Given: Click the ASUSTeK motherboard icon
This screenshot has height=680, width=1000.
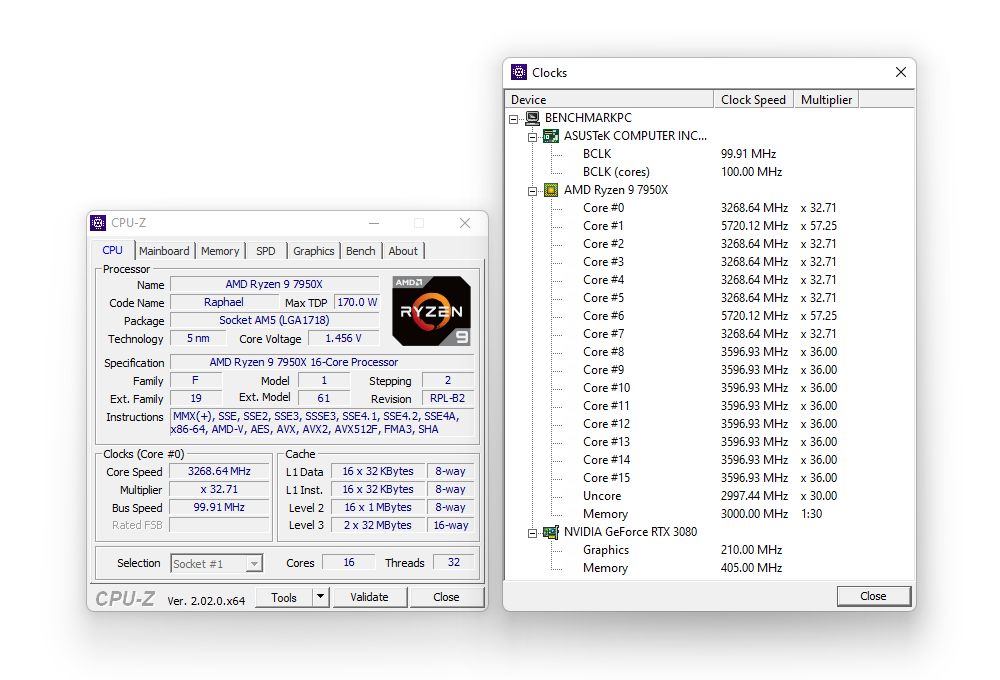Looking at the screenshot, I should 550,136.
